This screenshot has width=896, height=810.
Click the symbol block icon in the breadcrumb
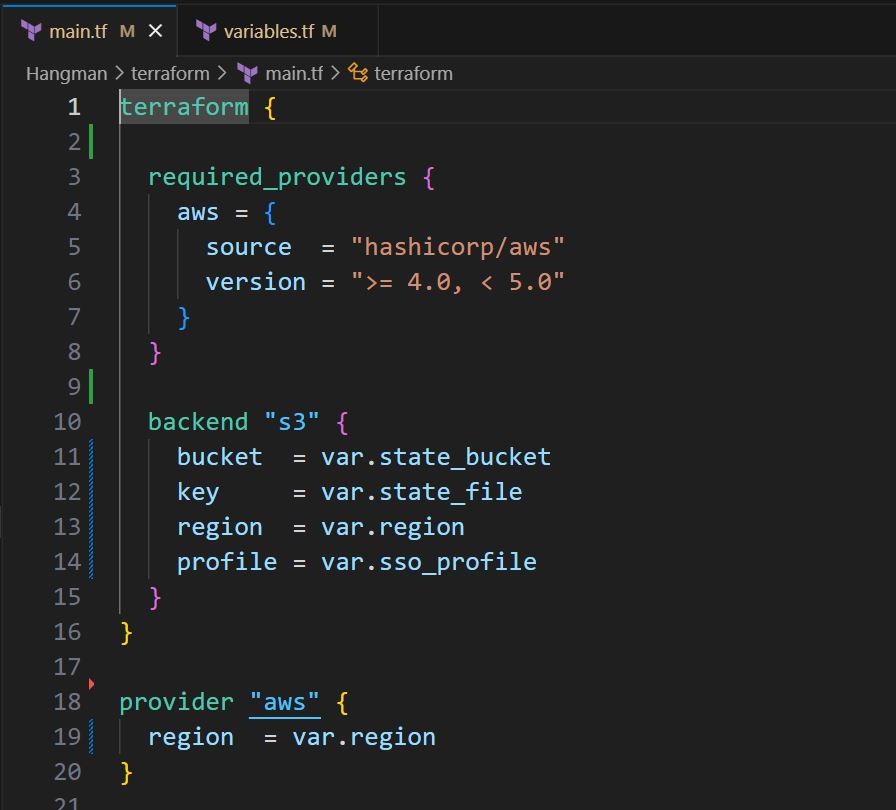coord(358,73)
